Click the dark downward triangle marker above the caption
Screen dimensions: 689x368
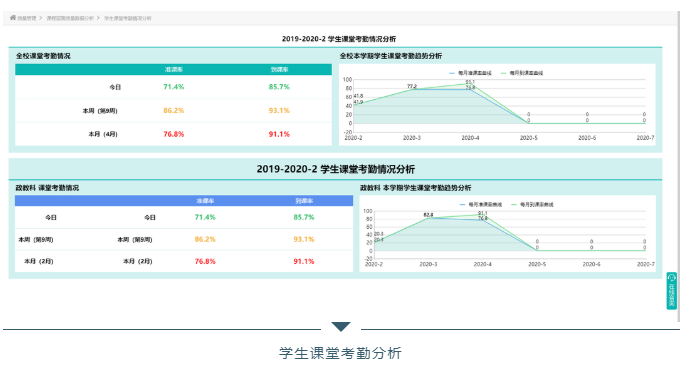coord(341,327)
